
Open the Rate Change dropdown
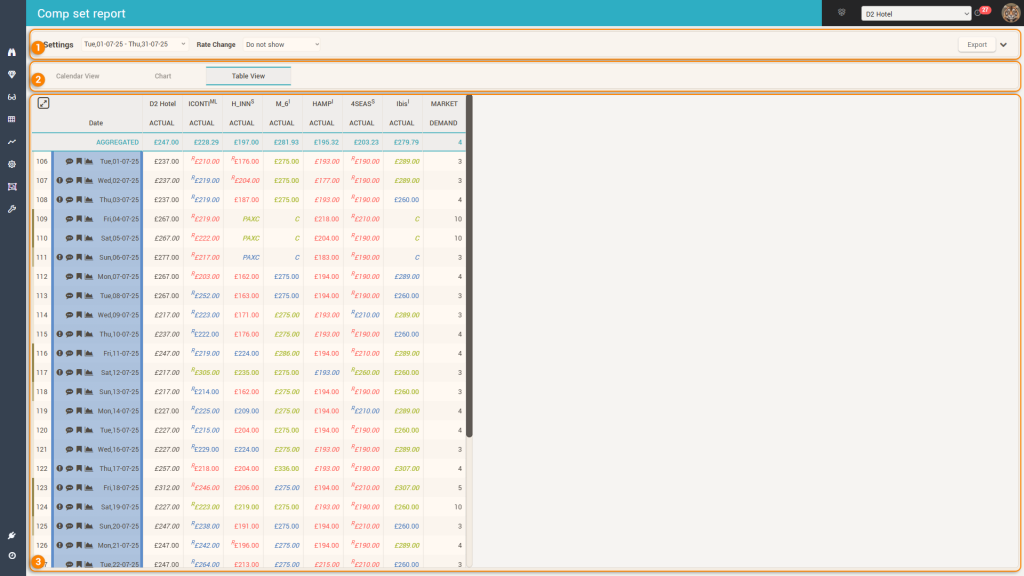coord(282,44)
